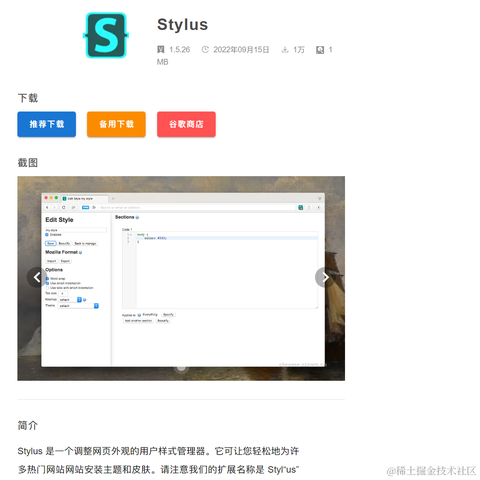Click the version 1.5.26 icon

click(161, 50)
